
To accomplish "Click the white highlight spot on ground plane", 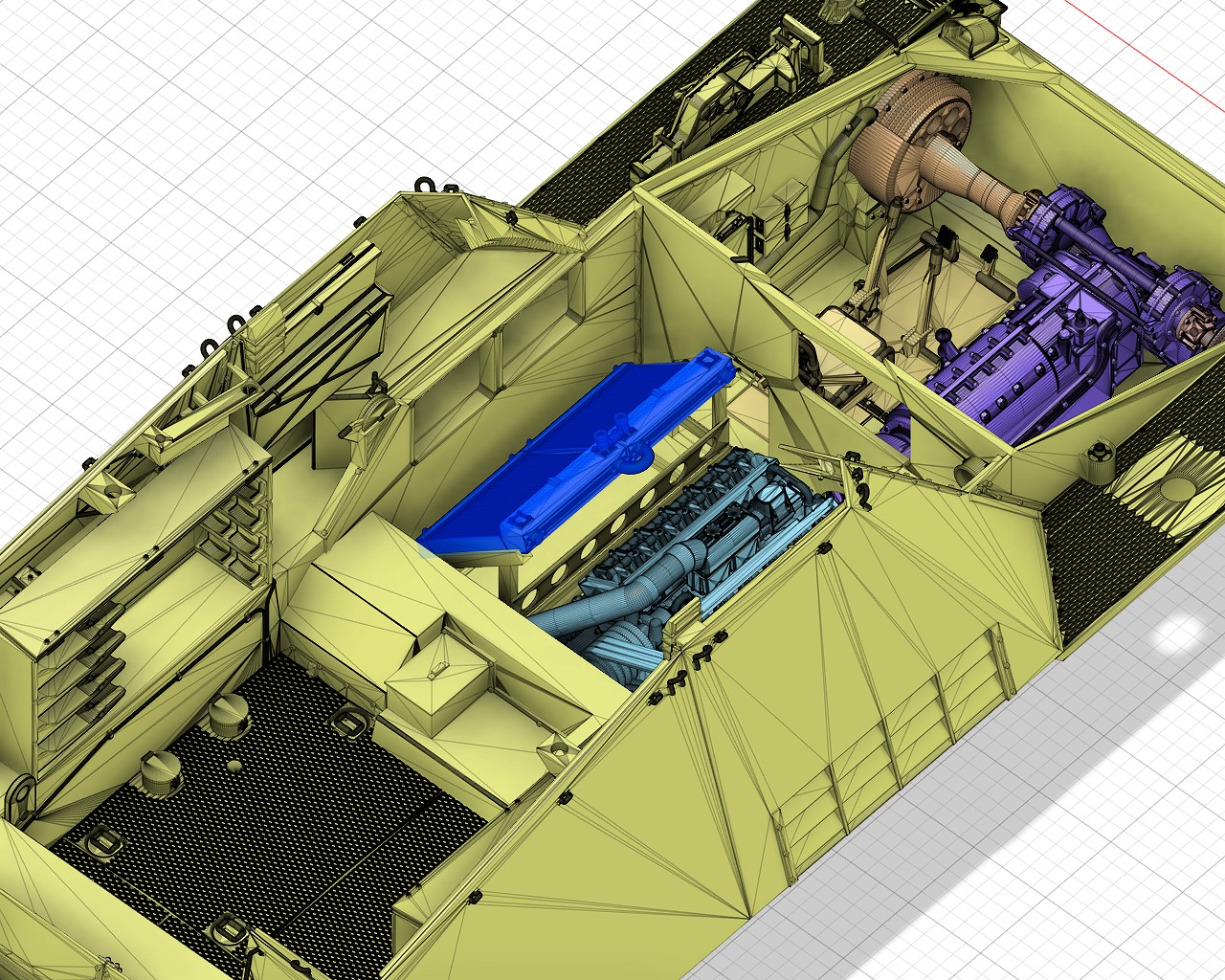I will [1177, 634].
